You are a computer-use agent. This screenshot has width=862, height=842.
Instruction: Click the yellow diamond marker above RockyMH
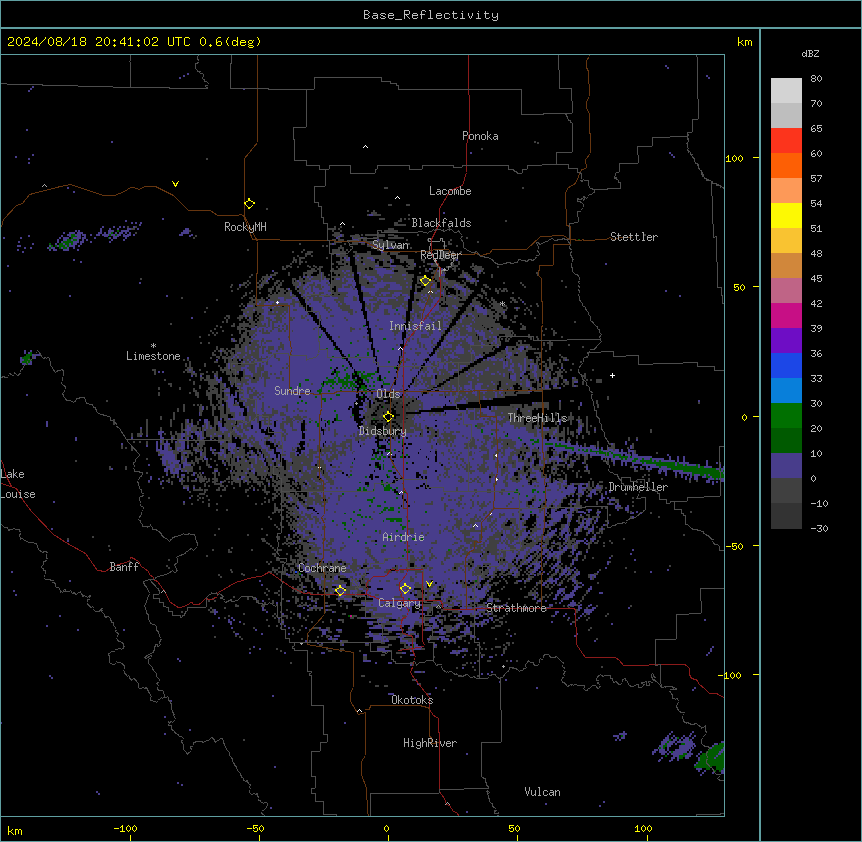point(249,204)
